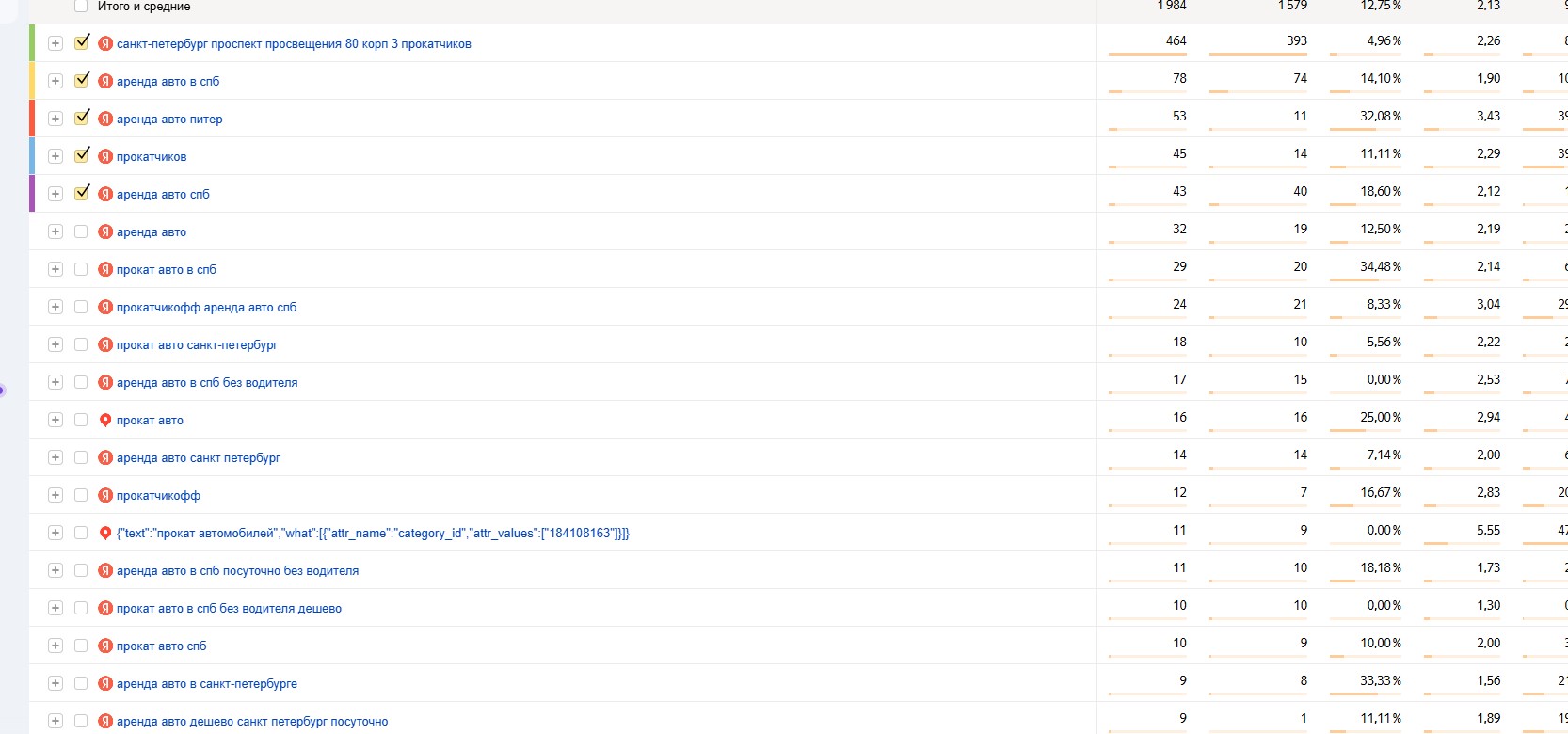Viewport: 1568px width, 734px height.
Task: Uncheck the 'аренда авто питер' checkbox
Action: tap(81, 118)
